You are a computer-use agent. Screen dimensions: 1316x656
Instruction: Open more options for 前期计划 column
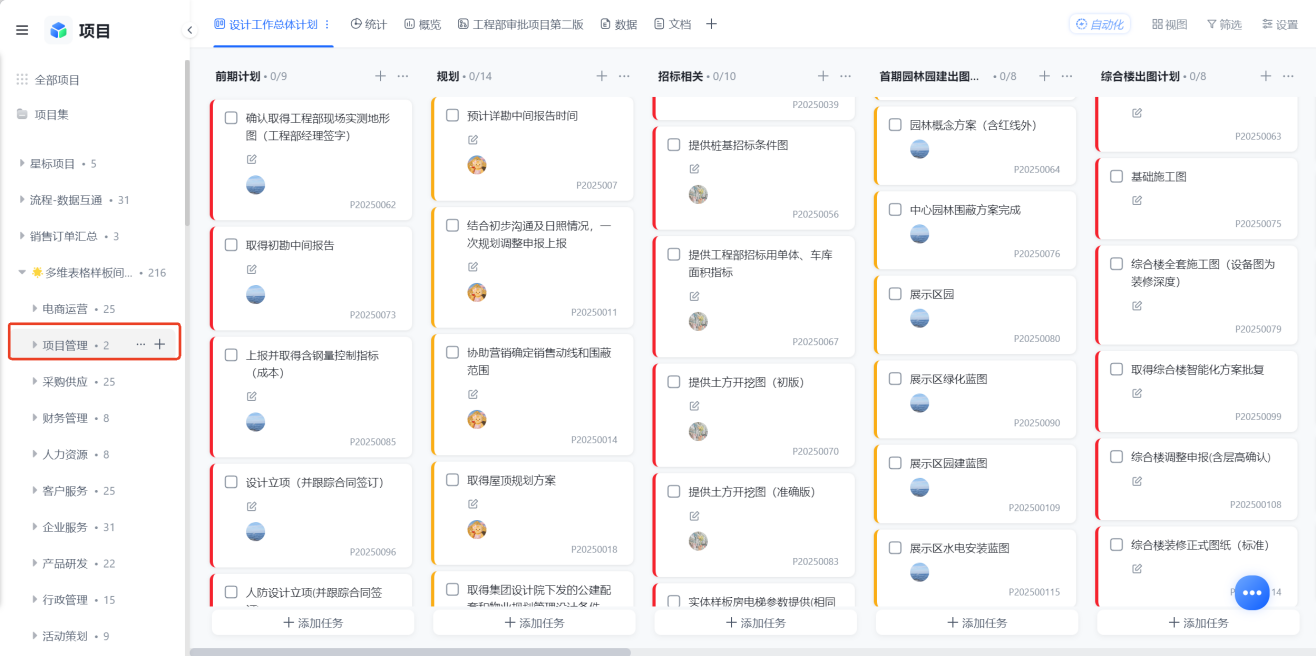[403, 76]
